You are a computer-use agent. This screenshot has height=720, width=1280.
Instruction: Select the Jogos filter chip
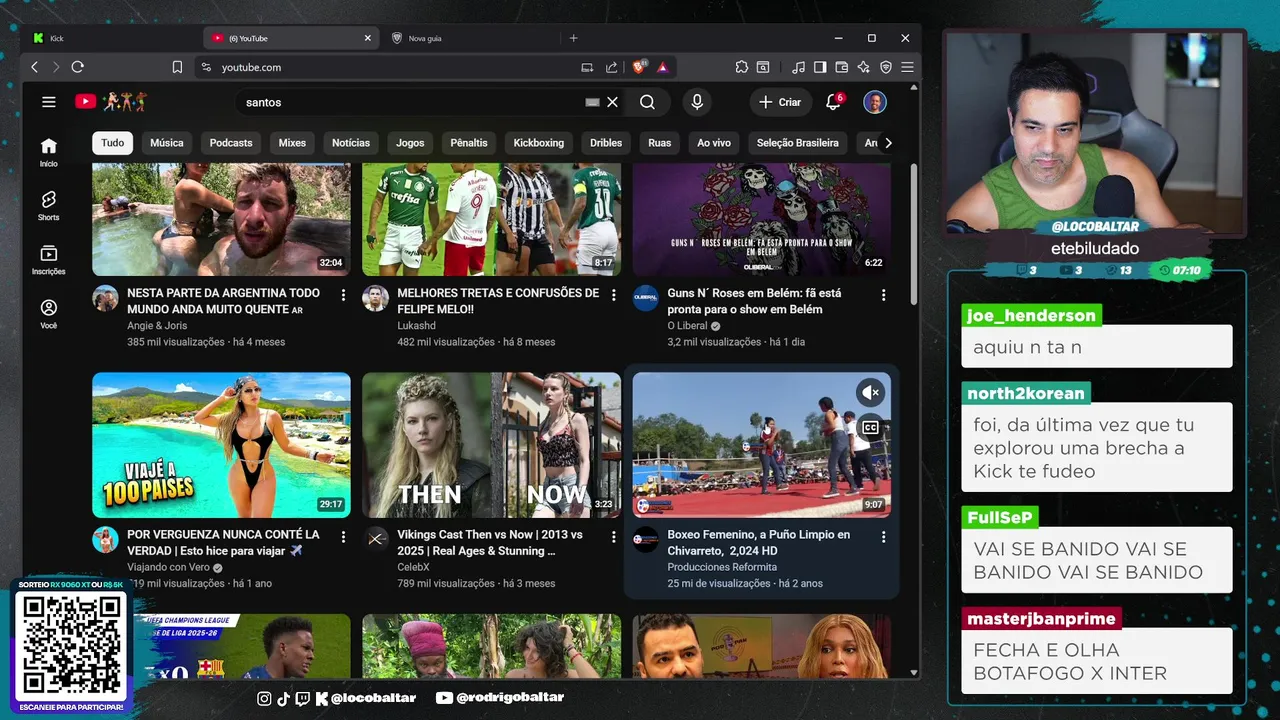(x=410, y=143)
